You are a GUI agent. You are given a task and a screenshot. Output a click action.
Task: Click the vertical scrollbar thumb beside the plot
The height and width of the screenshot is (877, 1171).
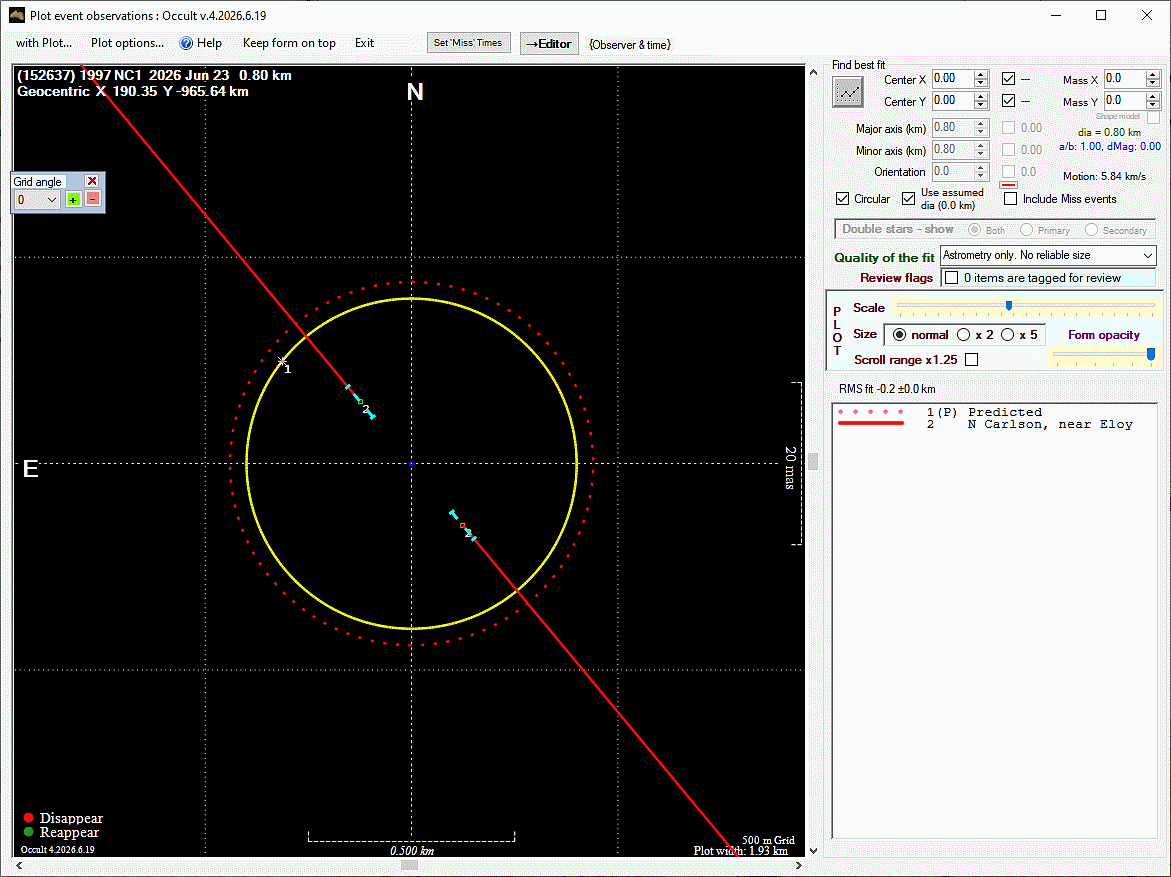coord(813,462)
